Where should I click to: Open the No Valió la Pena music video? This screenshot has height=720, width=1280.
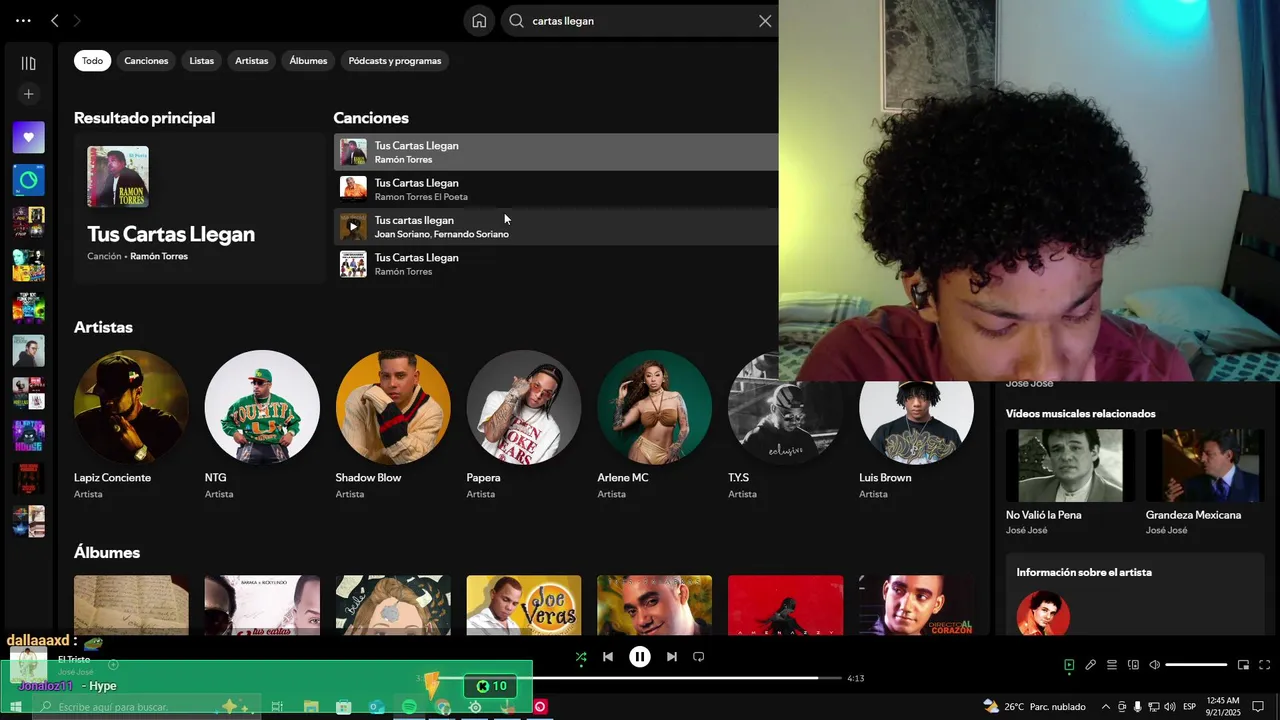click(1070, 482)
